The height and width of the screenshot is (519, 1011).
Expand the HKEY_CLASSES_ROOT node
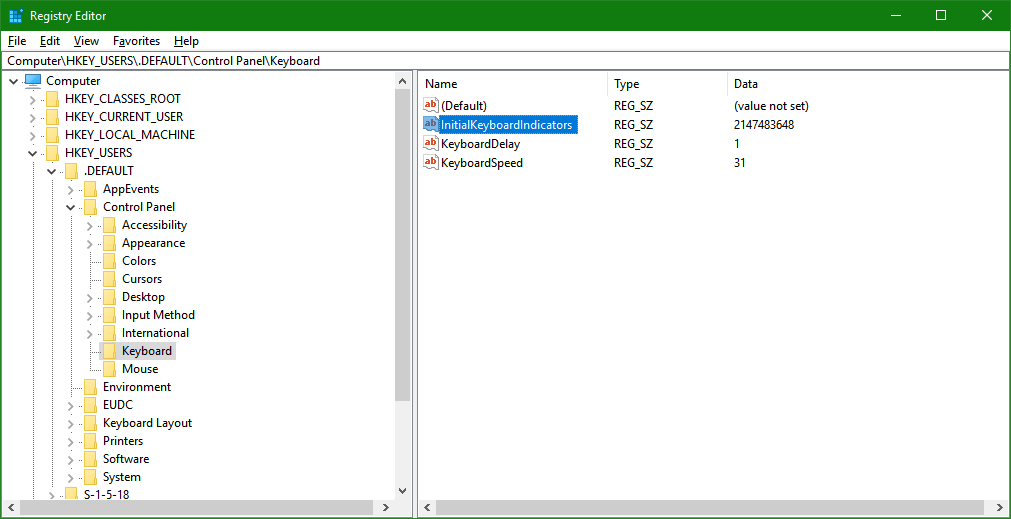(33, 99)
